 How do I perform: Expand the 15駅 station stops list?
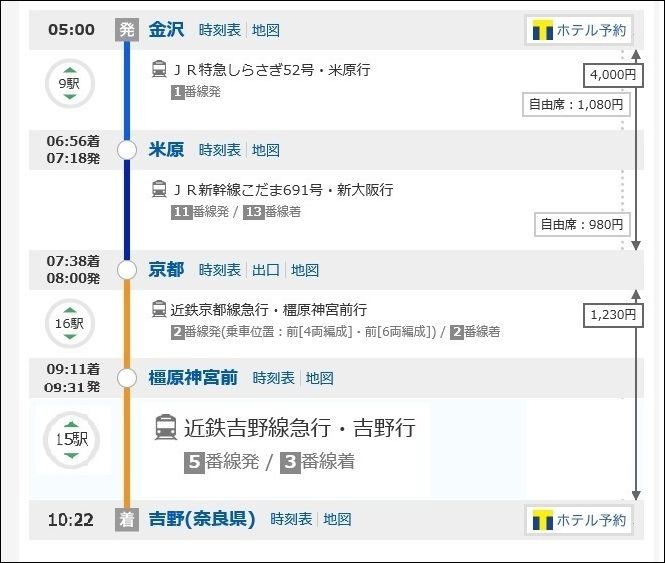[69, 438]
